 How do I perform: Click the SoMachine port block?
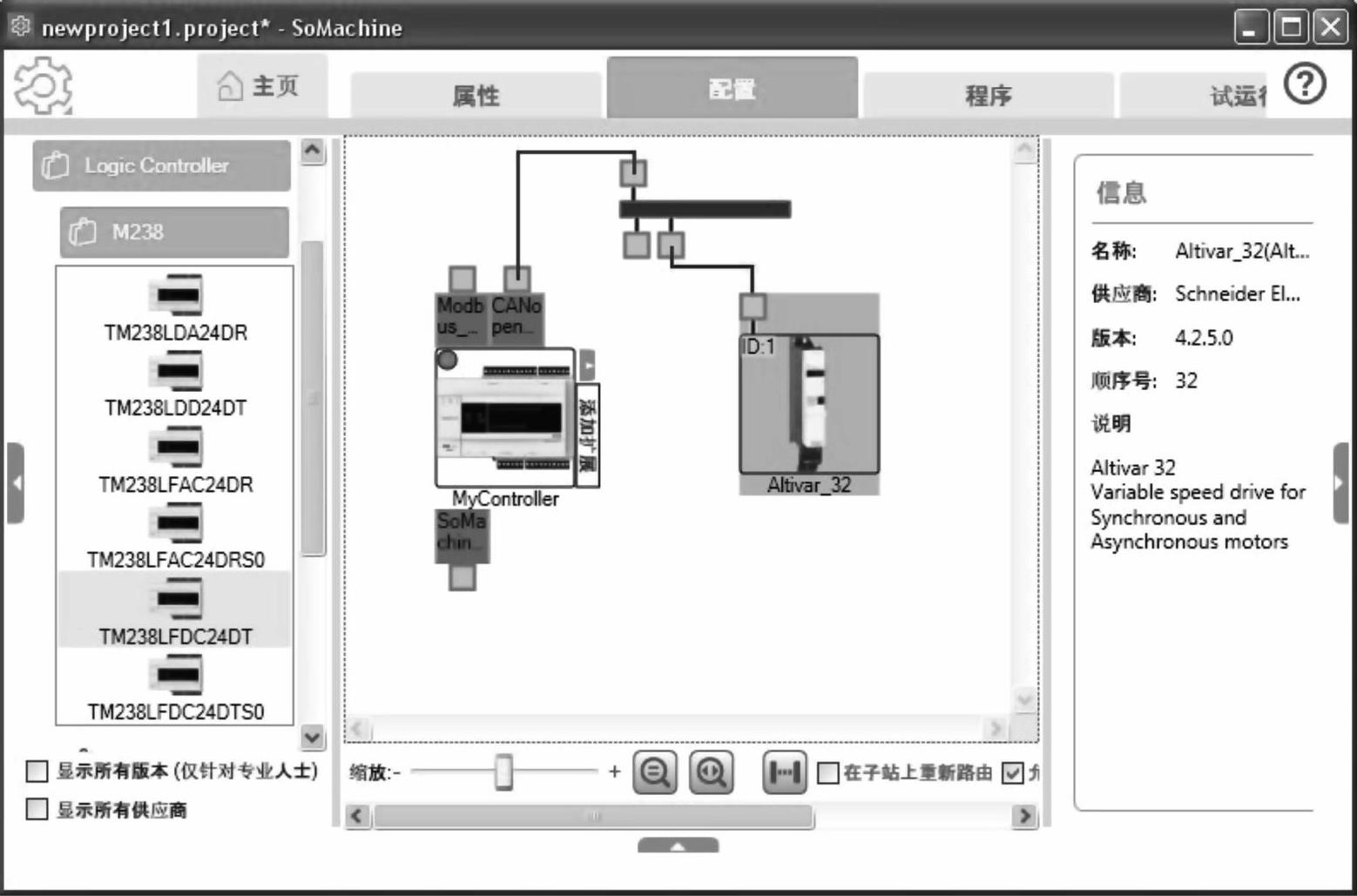point(462,535)
